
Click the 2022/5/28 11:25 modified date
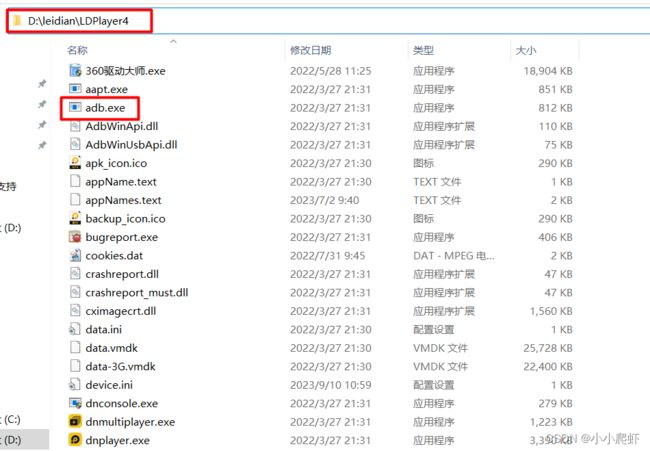click(331, 71)
